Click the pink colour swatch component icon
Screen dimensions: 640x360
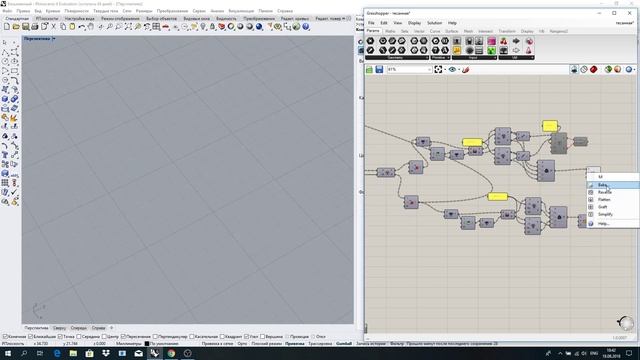click(x=491, y=41)
